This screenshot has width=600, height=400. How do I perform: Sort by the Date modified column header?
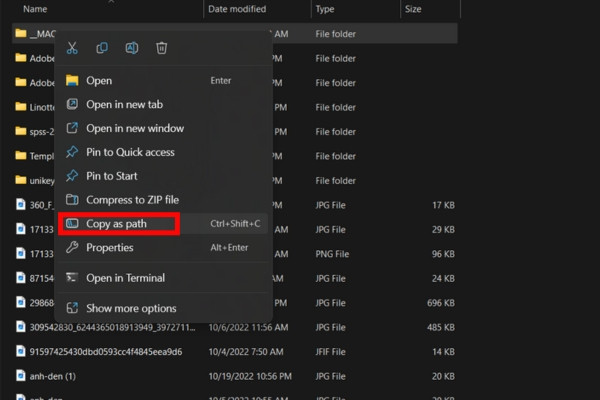click(x=237, y=9)
